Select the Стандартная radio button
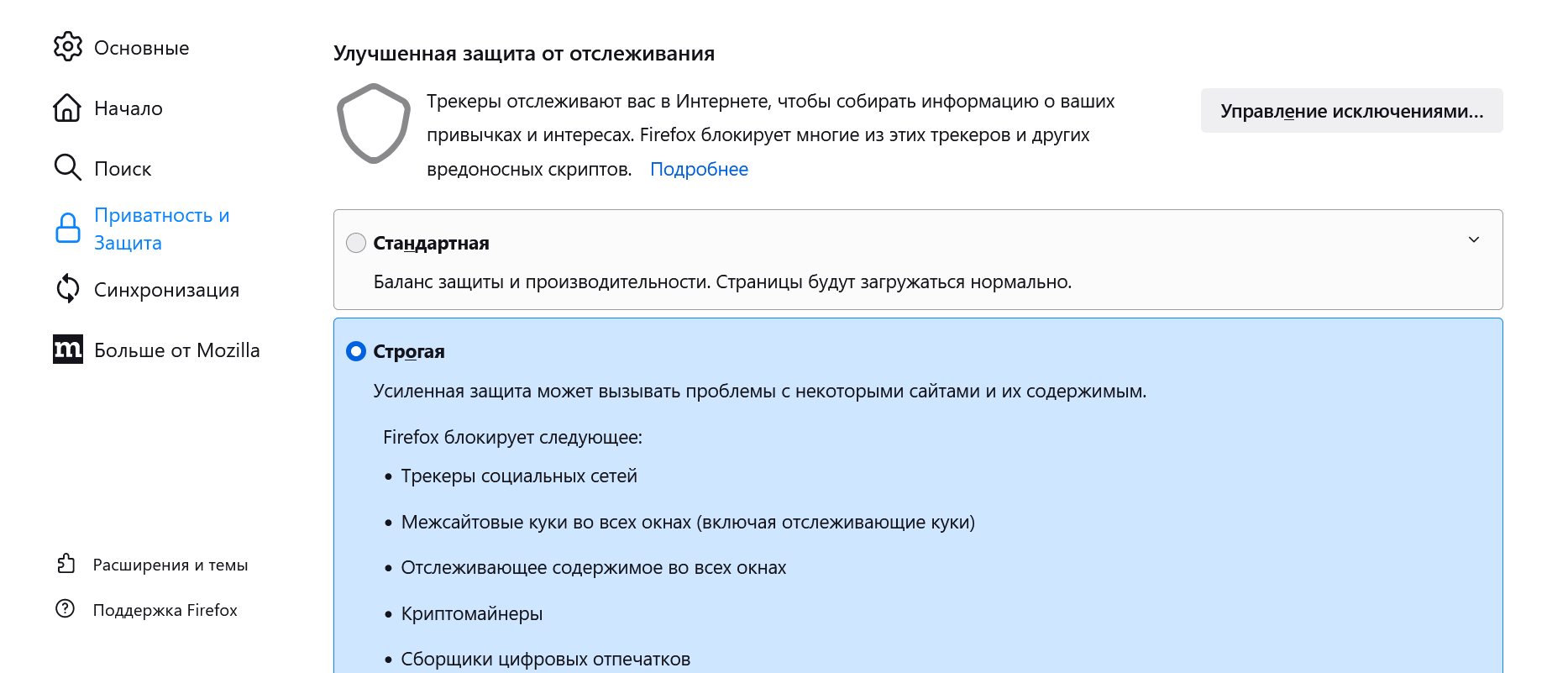Viewport: 1568px width, 673px height. [356, 243]
